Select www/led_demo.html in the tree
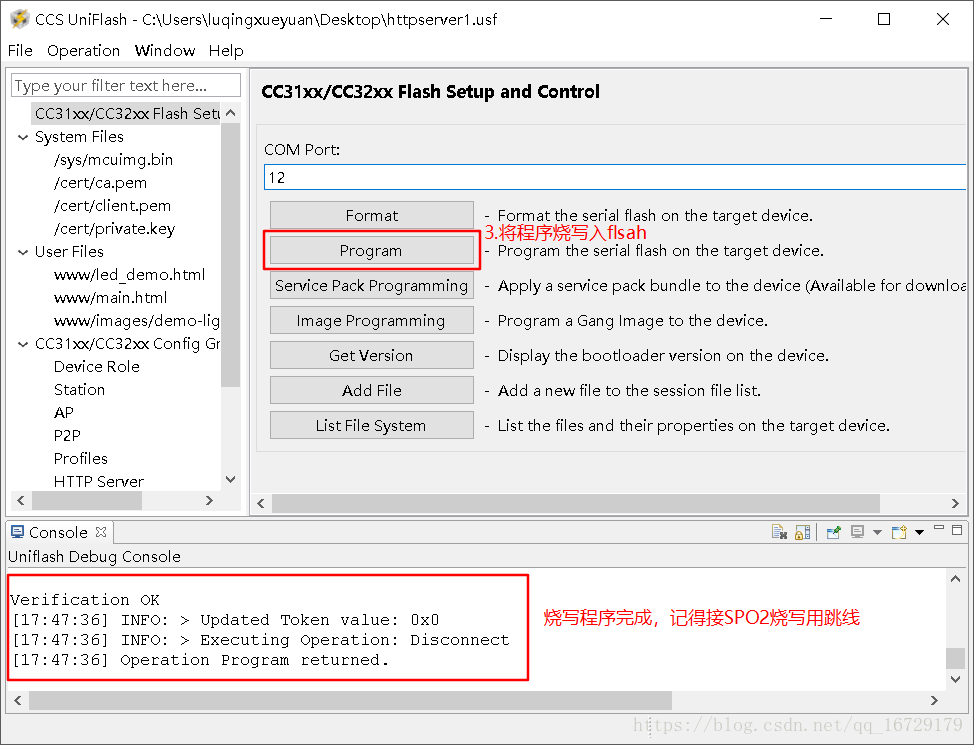The height and width of the screenshot is (745, 974). coord(129,275)
